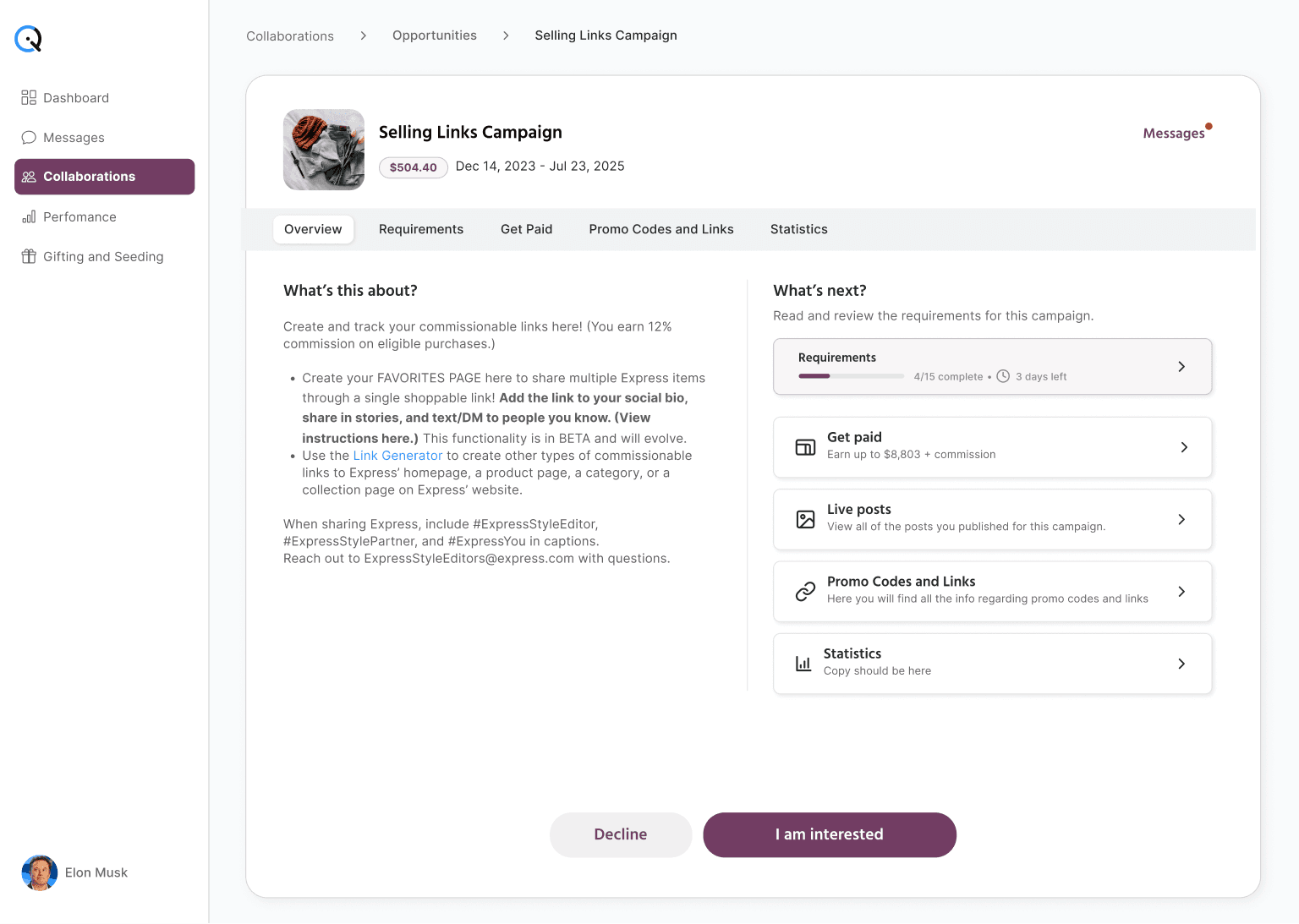
Task: Click the campaign product thumbnail image
Action: pos(324,150)
